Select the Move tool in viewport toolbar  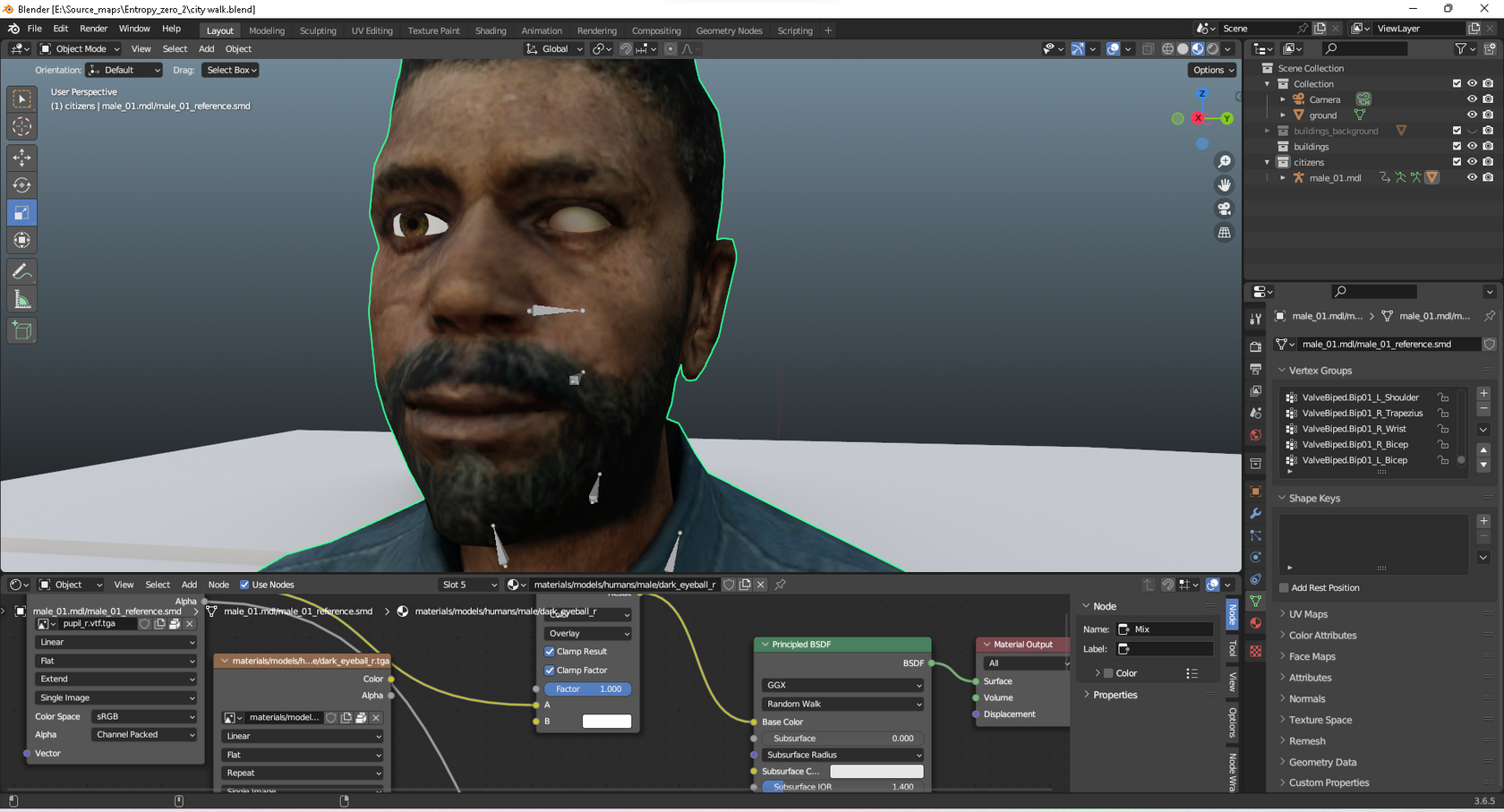coord(22,158)
